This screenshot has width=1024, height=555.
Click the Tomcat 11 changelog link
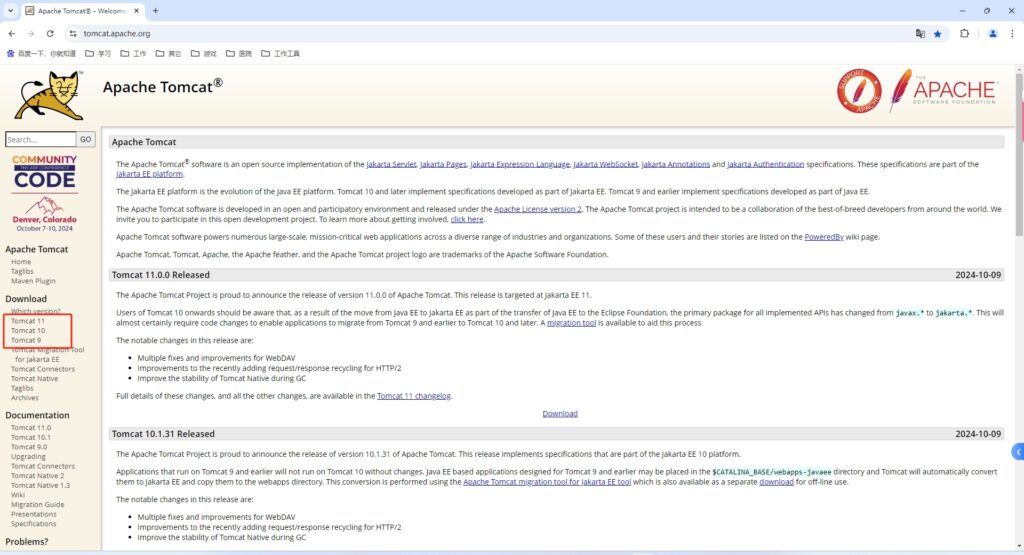(413, 396)
